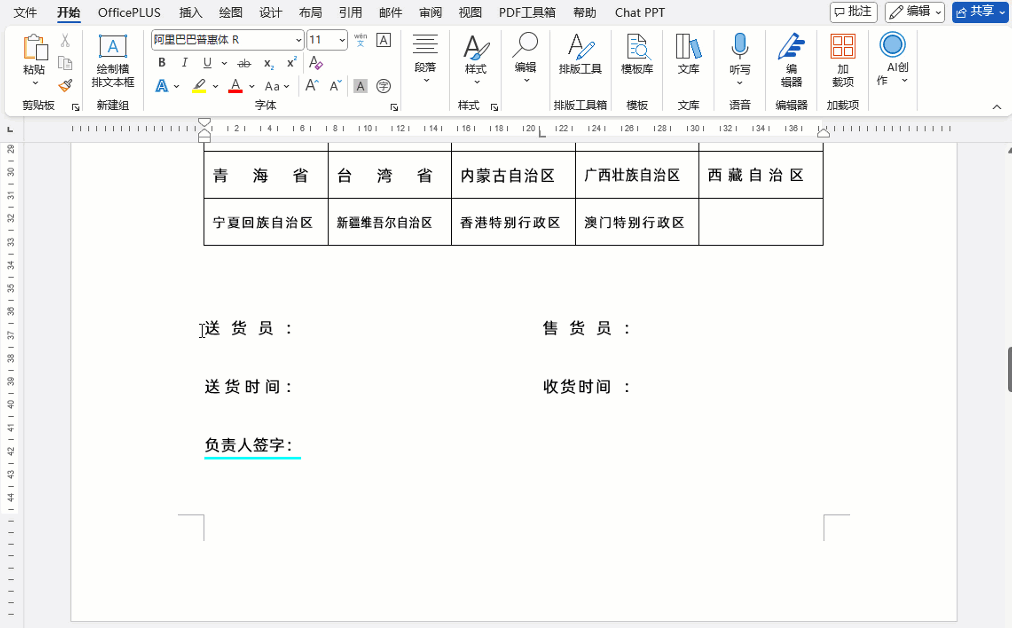The image size is (1012, 628).
Task: Open Styles pane launcher
Action: [494, 107]
